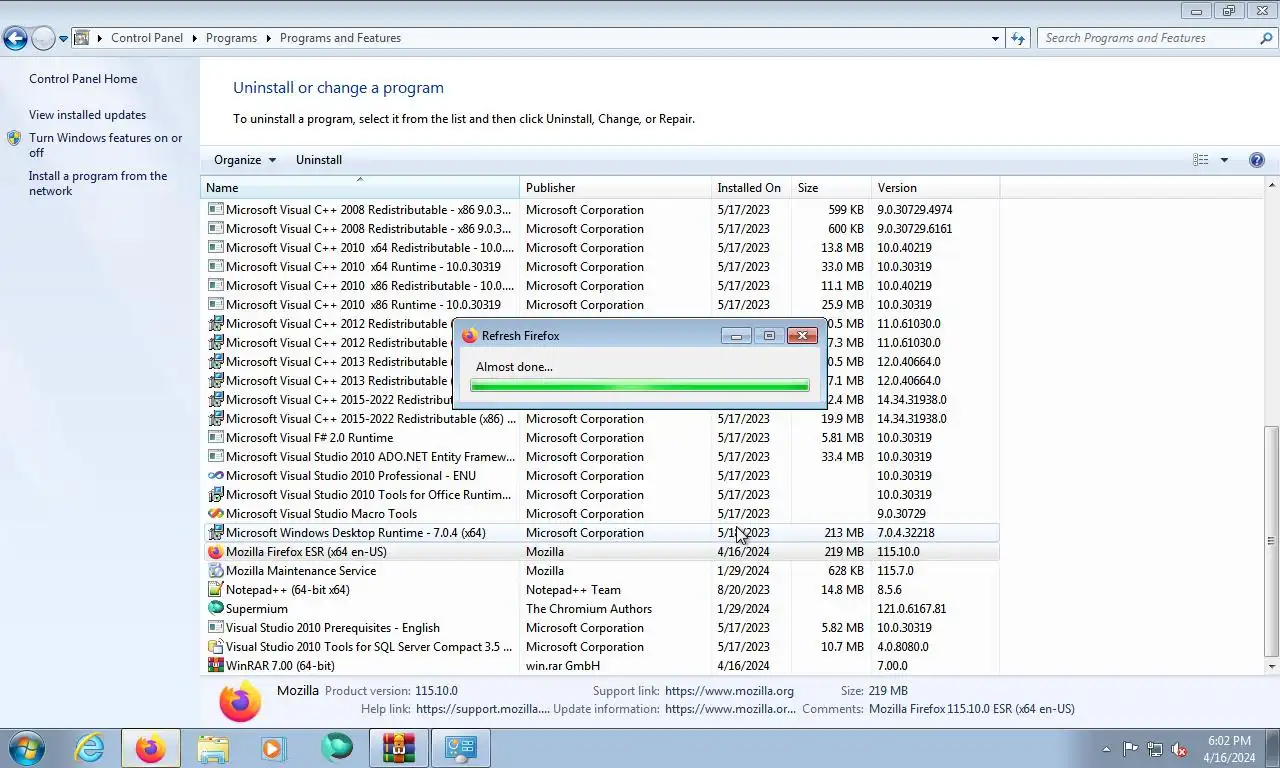Select Visual Studio 2010 Professional - ENU icon
1280x768 pixels.
pos(215,476)
